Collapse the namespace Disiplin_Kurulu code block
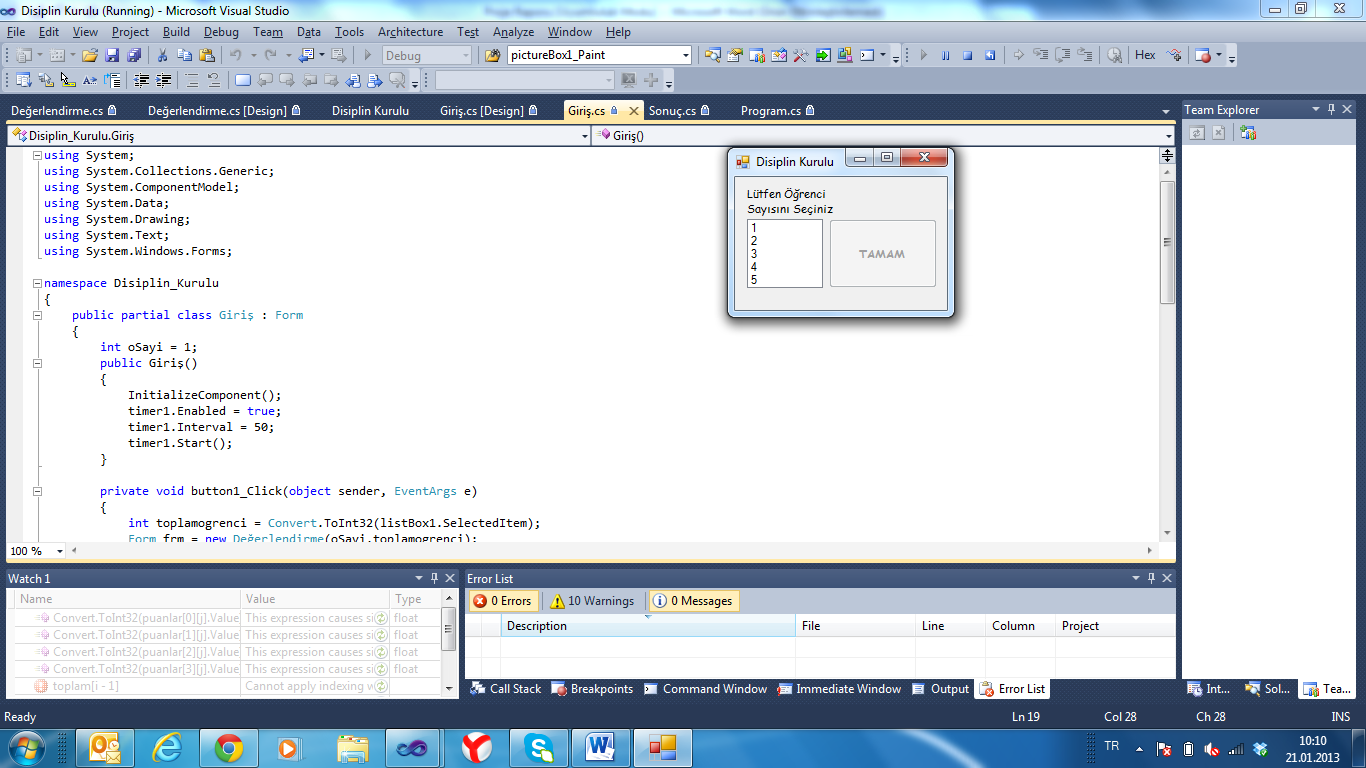Screen dimensions: 1366x768 (37, 283)
